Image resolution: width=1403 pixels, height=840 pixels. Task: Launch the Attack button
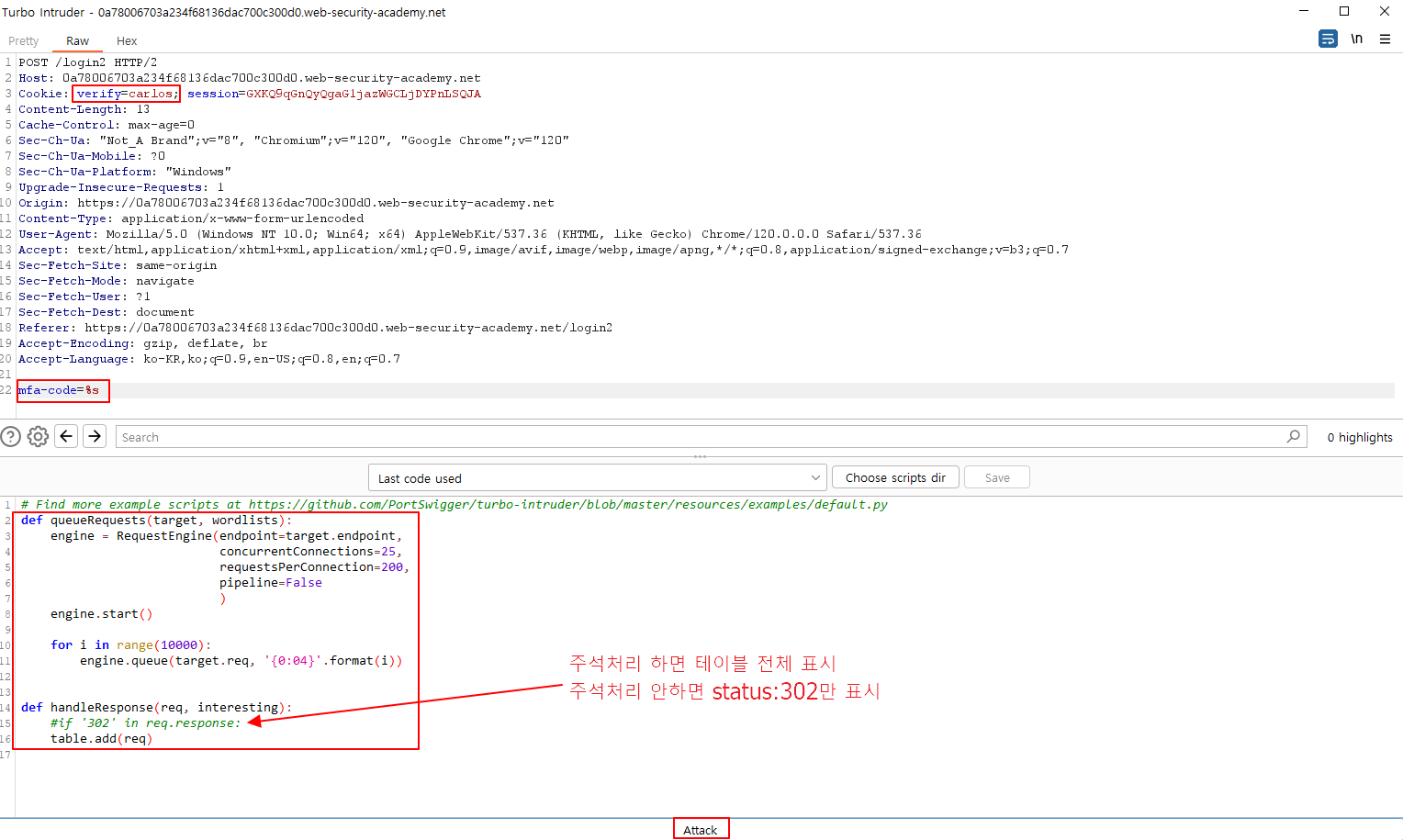pyautogui.click(x=701, y=830)
